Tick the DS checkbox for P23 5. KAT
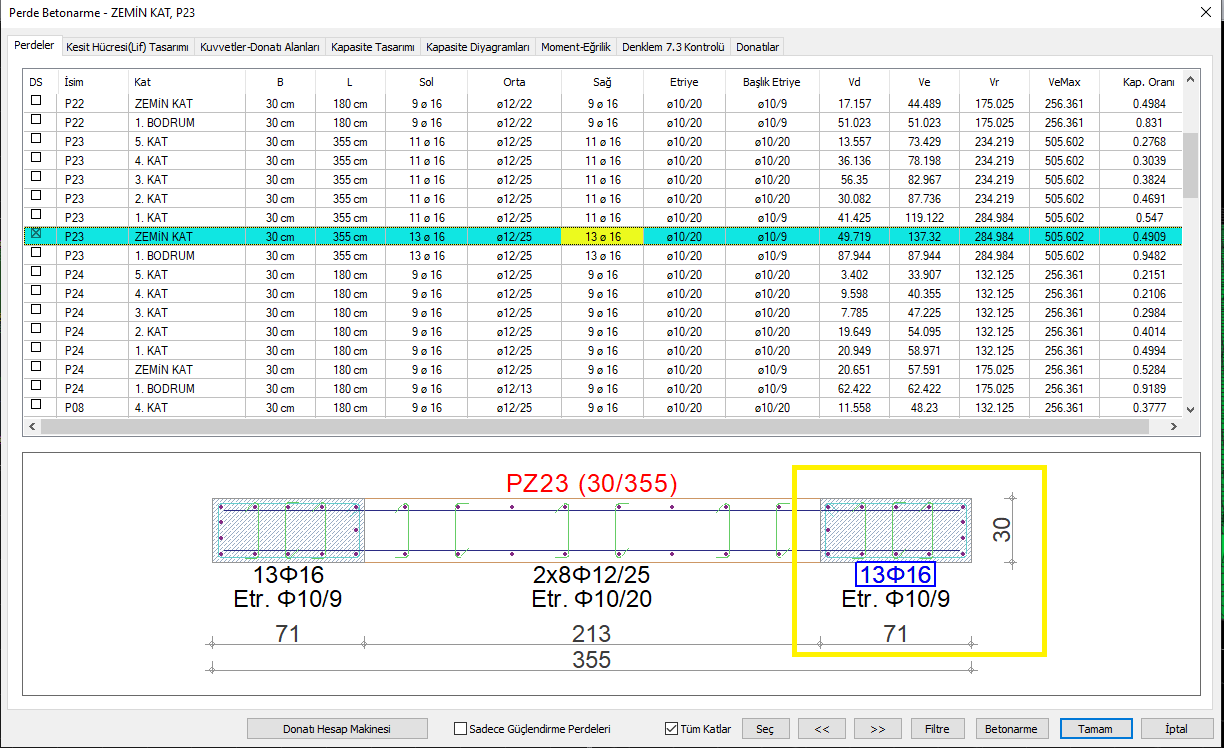The width and height of the screenshot is (1224, 748). pos(37,138)
